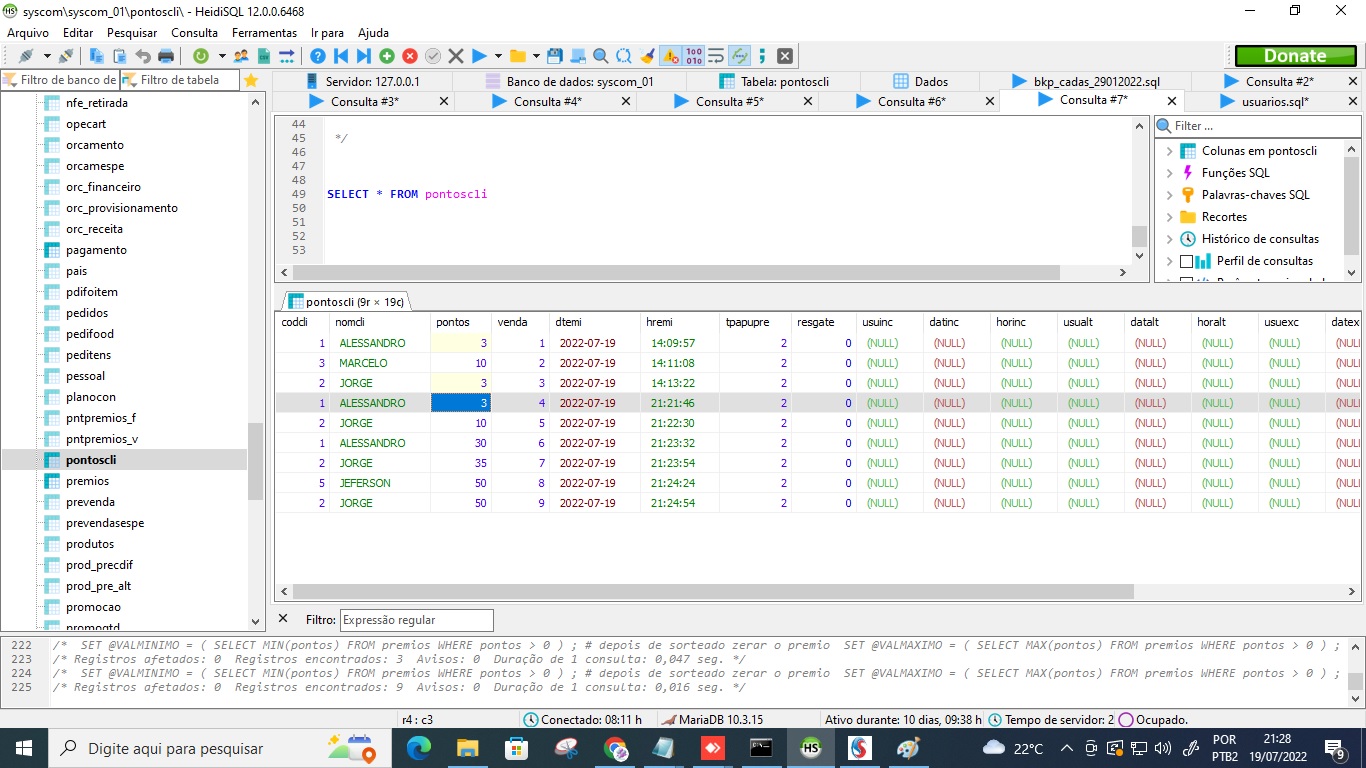Viewport: 1366px width, 768px height.
Task: Toggle the word wrap toolbar button
Action: click(x=716, y=56)
